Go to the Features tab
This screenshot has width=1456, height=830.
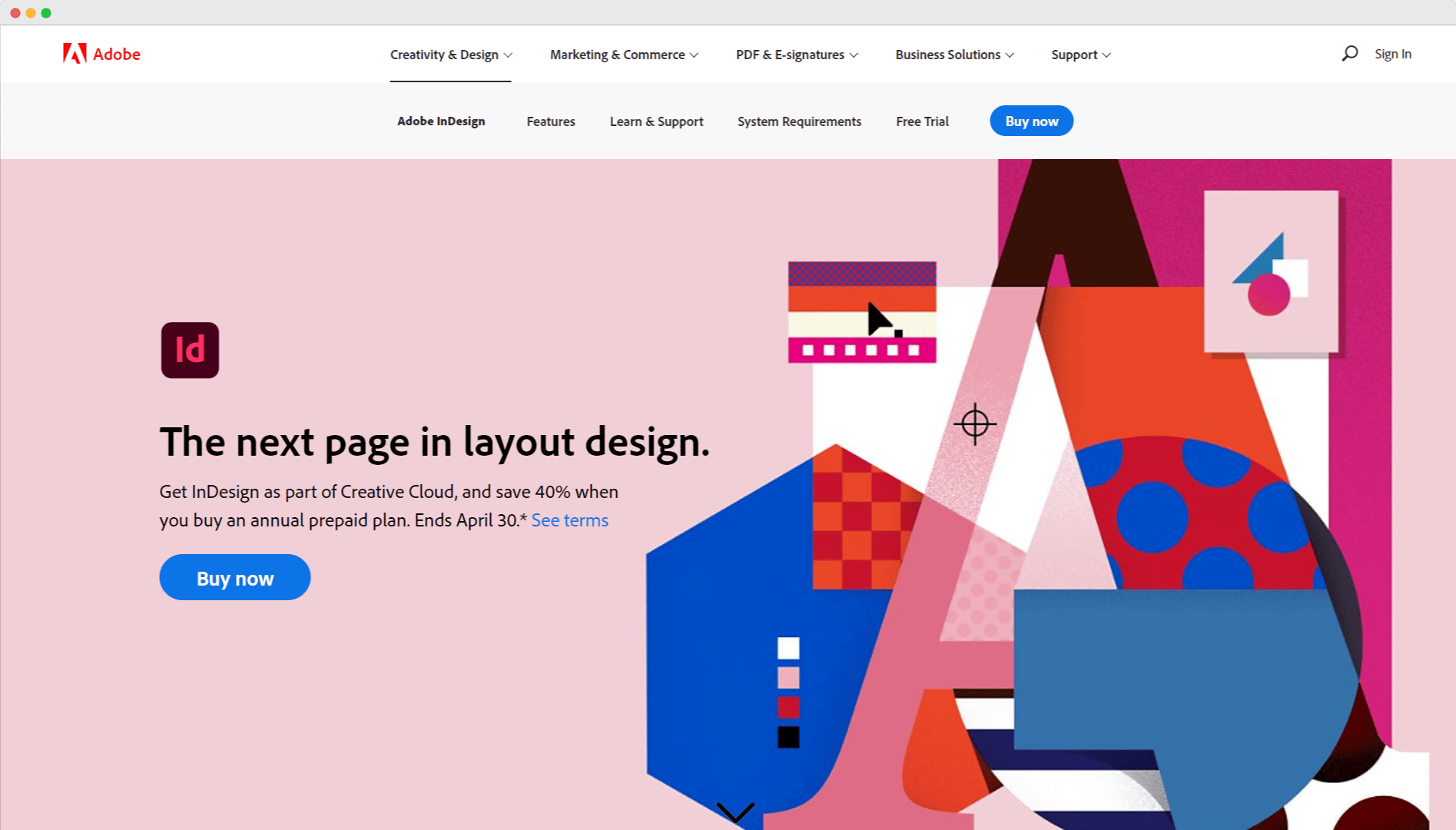(551, 121)
